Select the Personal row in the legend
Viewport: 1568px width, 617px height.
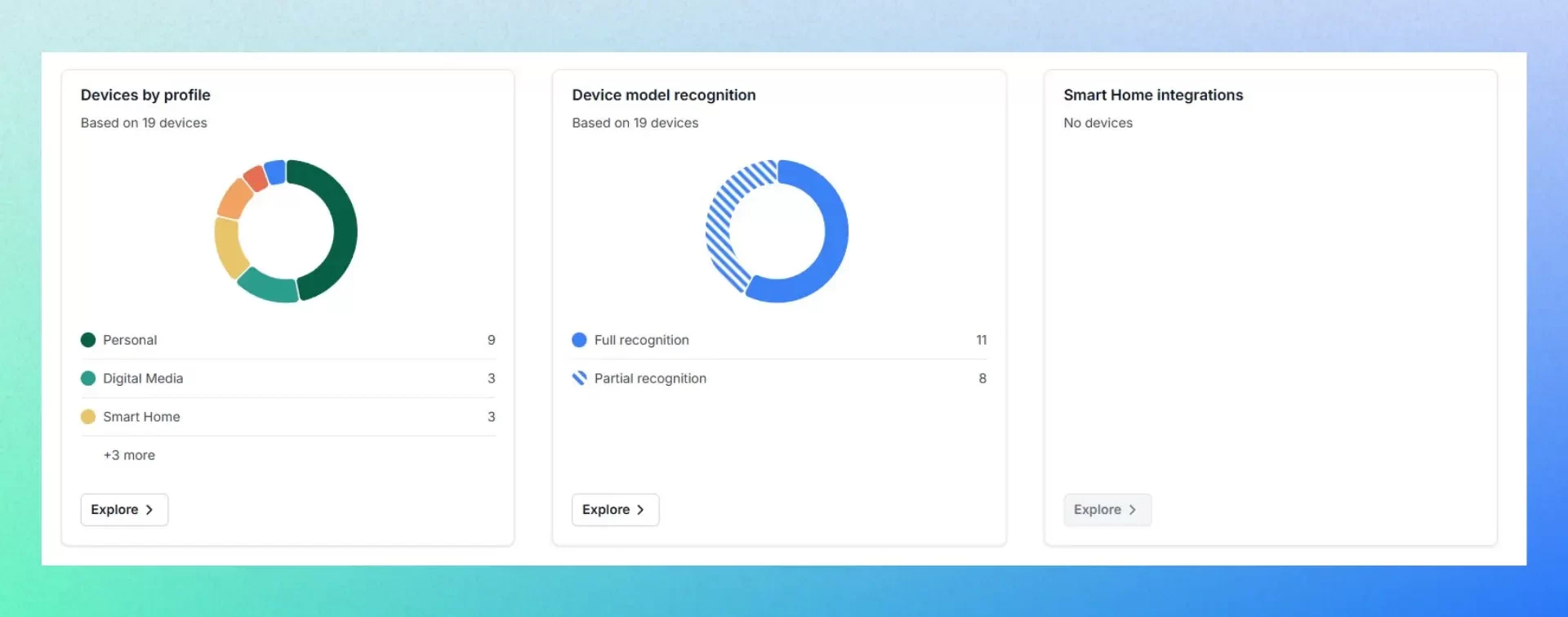[x=131, y=340]
